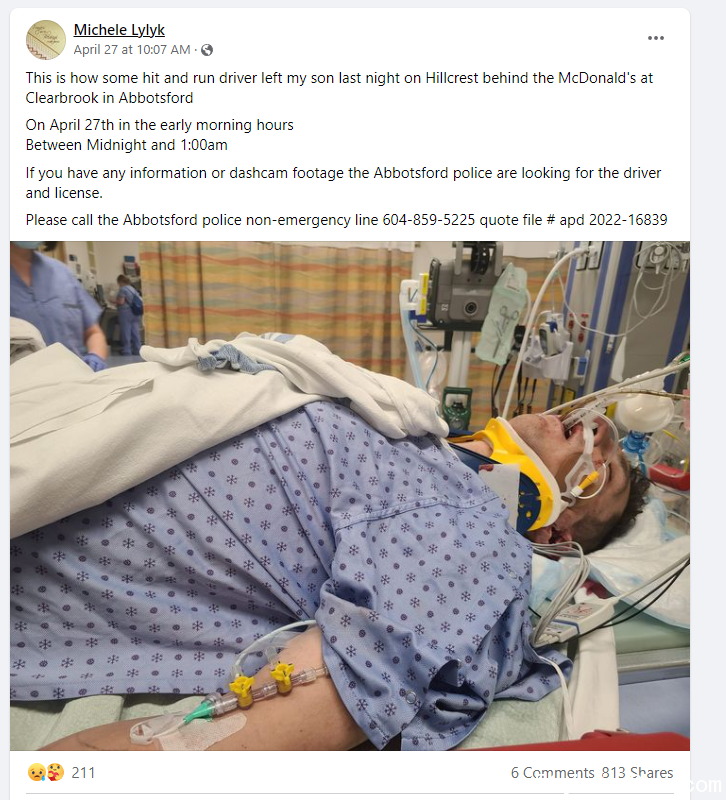The width and height of the screenshot is (726, 800).
Task: Click the line 'Between Midnight and 1:00am'
Action: point(127,145)
